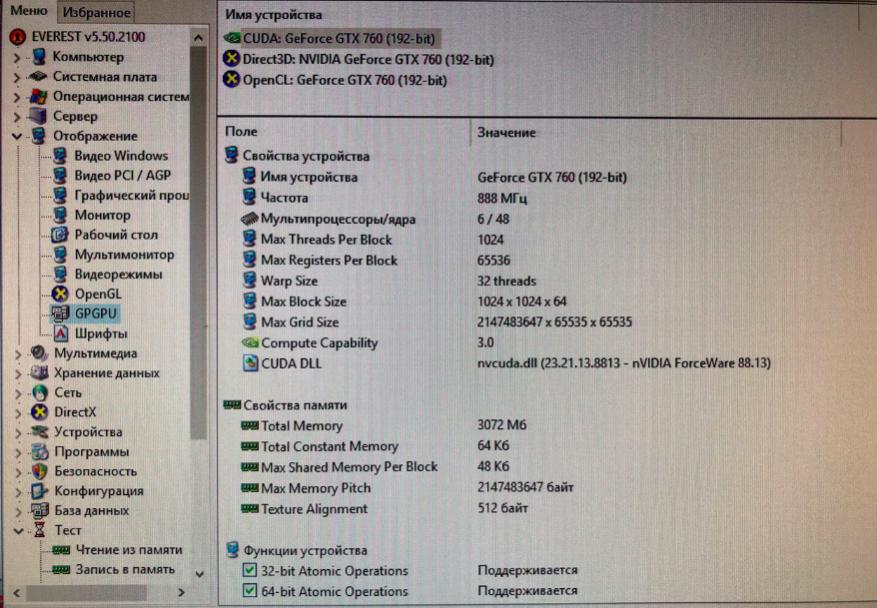877x608 pixels.
Task: Toggle the 64-bit Atomic Operations checkbox
Action: 250,591
